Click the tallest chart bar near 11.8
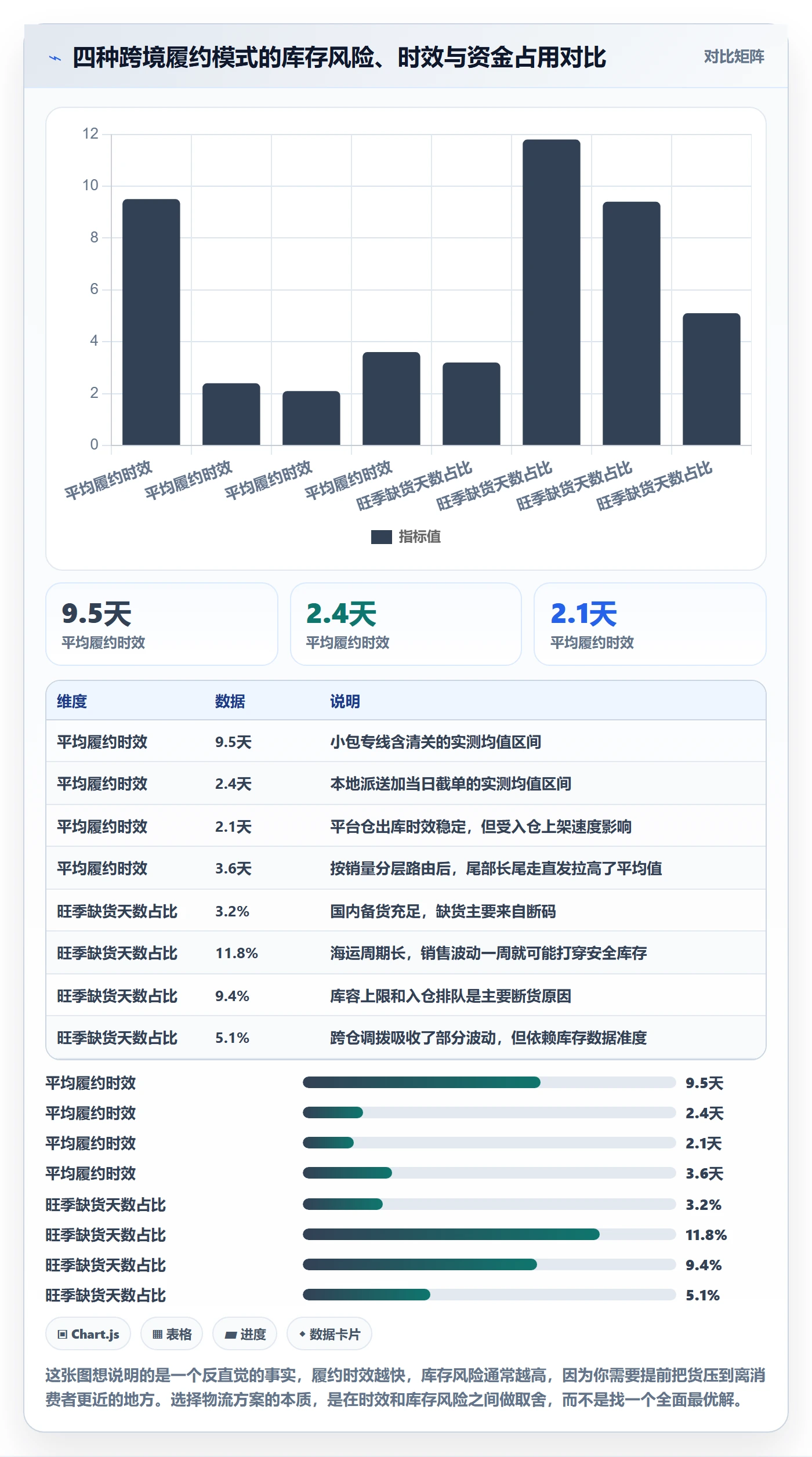 click(551, 292)
